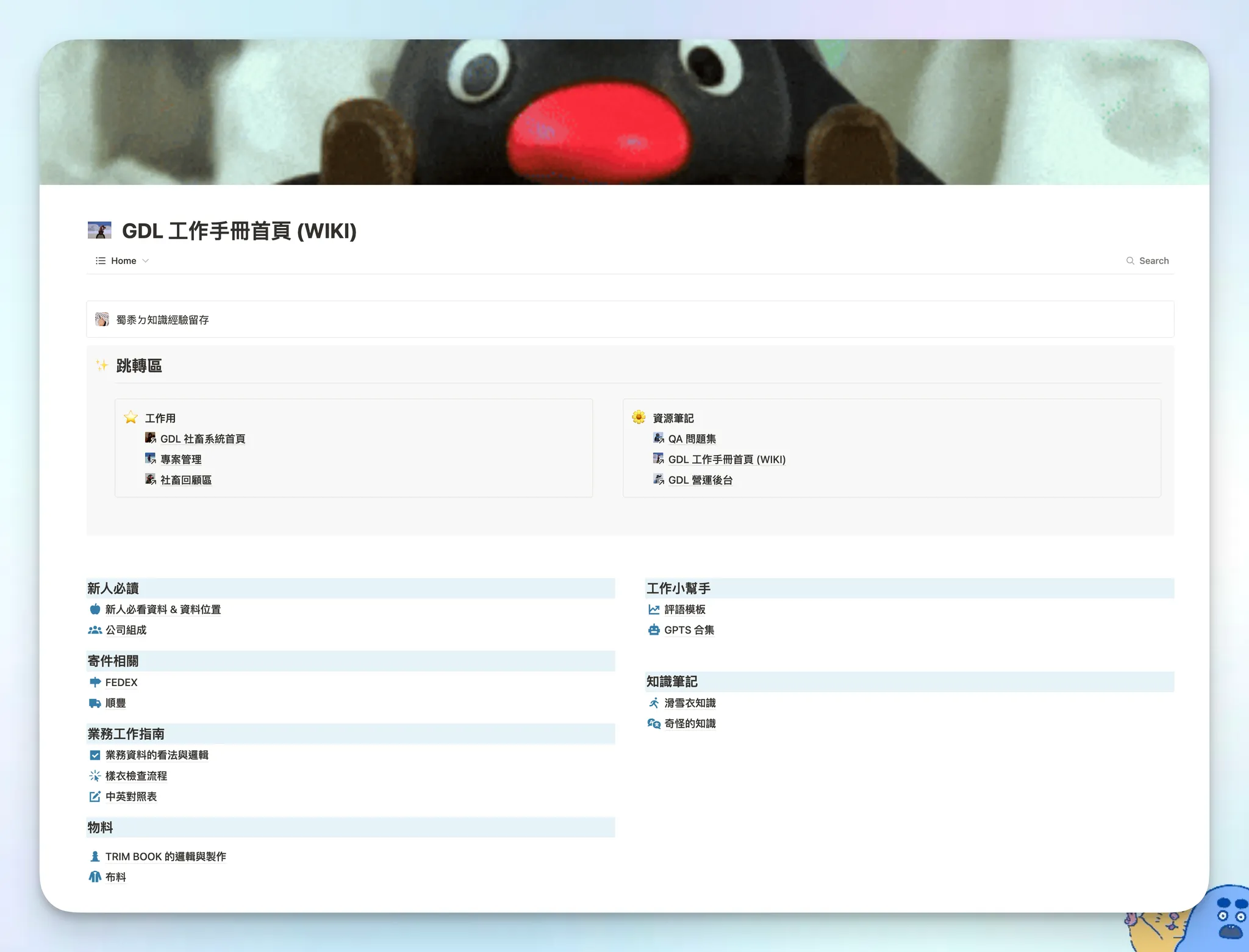Click the icon beside 社畜回顧區

tap(151, 479)
